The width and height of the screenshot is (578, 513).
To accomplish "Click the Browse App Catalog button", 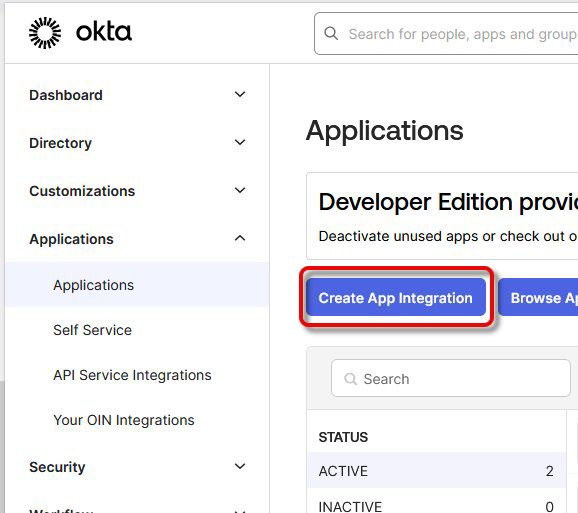I will [x=538, y=297].
